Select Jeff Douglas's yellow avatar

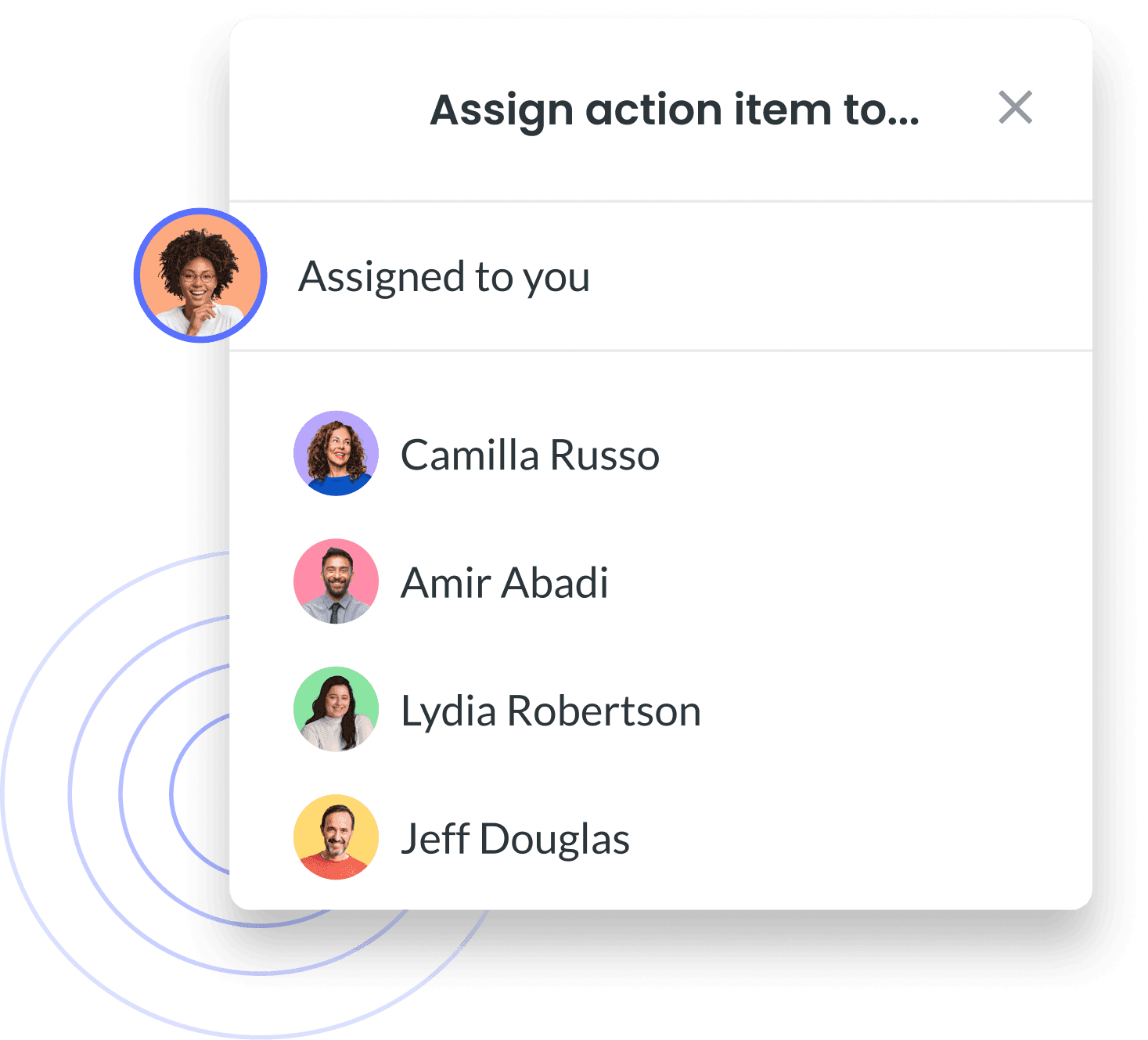click(336, 837)
